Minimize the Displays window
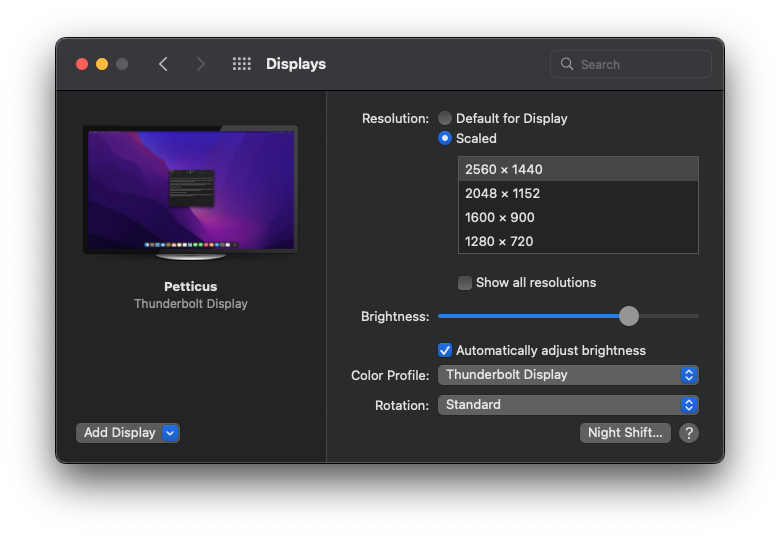Viewport: 780px width, 537px height. point(102,64)
